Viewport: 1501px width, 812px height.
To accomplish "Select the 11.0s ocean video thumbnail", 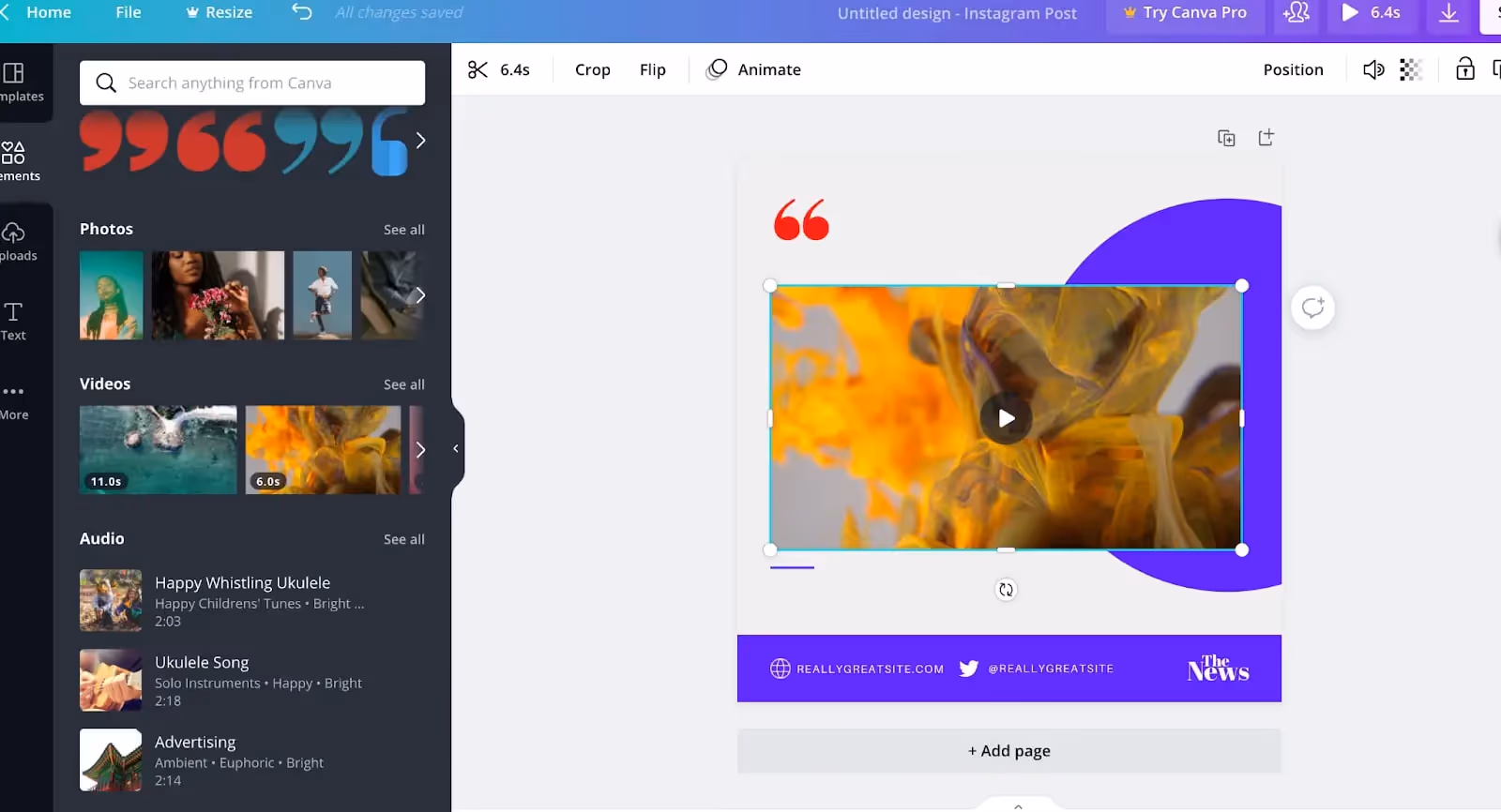I will click(x=158, y=450).
